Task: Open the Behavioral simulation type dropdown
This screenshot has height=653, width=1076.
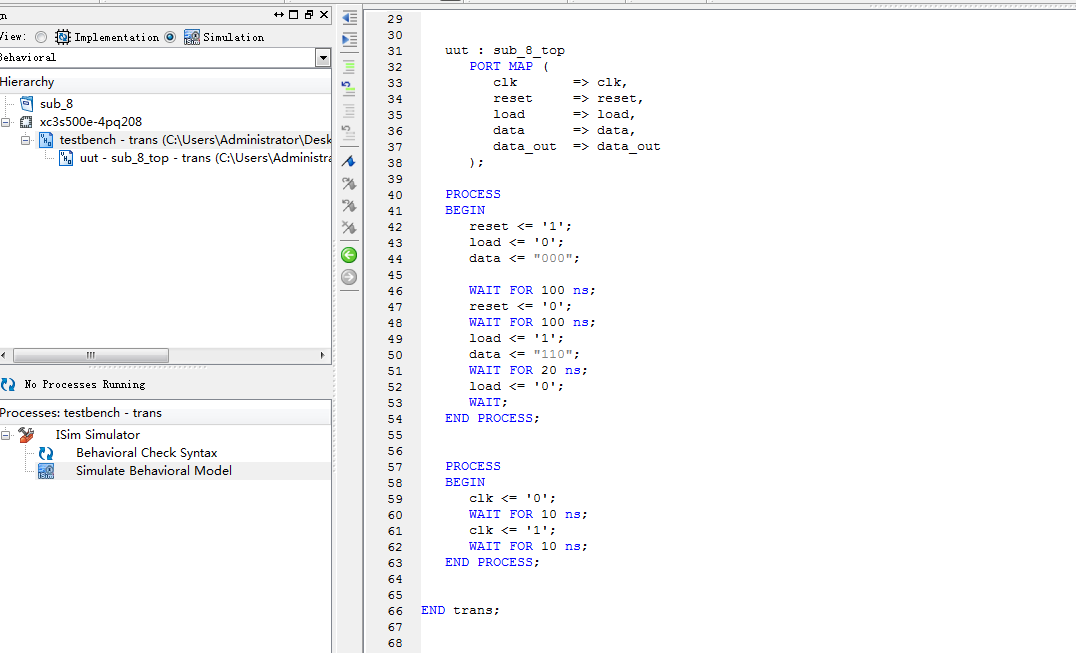Action: point(322,58)
